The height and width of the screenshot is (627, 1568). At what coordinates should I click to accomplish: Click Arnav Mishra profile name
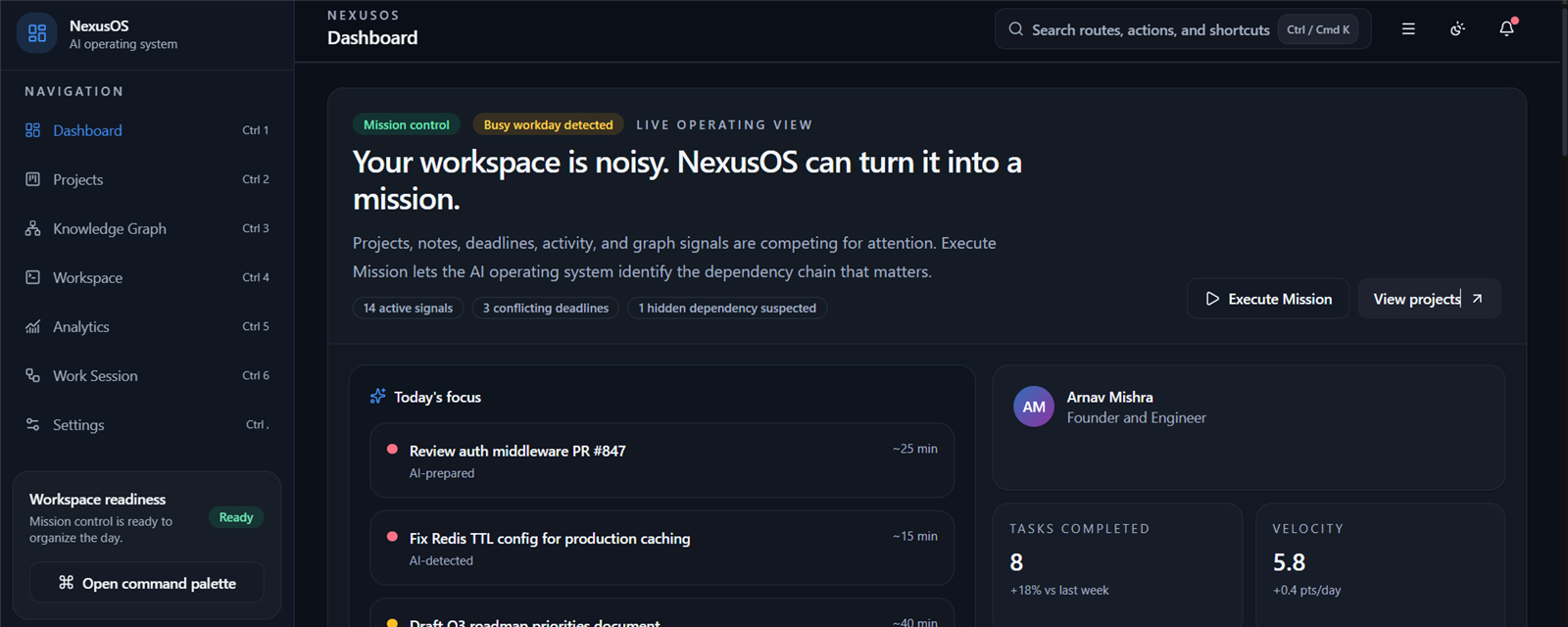click(1109, 397)
